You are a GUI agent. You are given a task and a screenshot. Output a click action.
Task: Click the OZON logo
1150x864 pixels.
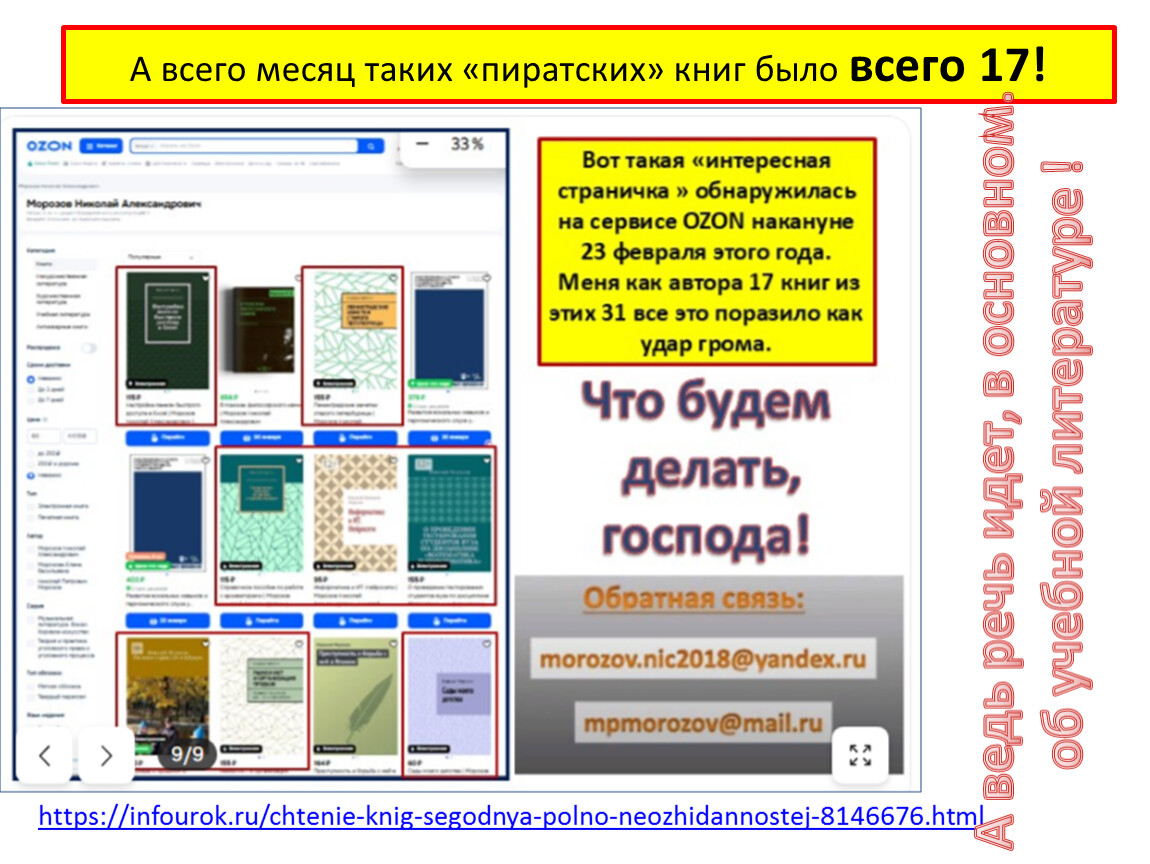pos(48,146)
